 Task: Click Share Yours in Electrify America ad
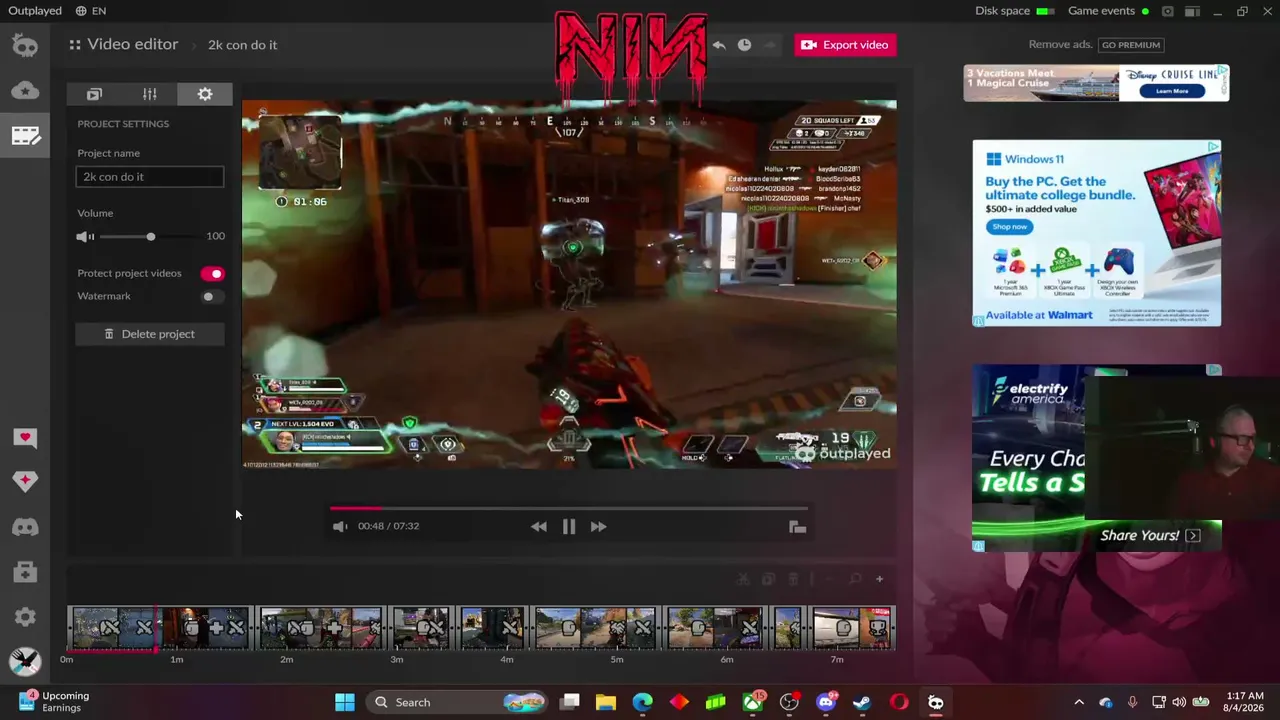pyautogui.click(x=1150, y=536)
